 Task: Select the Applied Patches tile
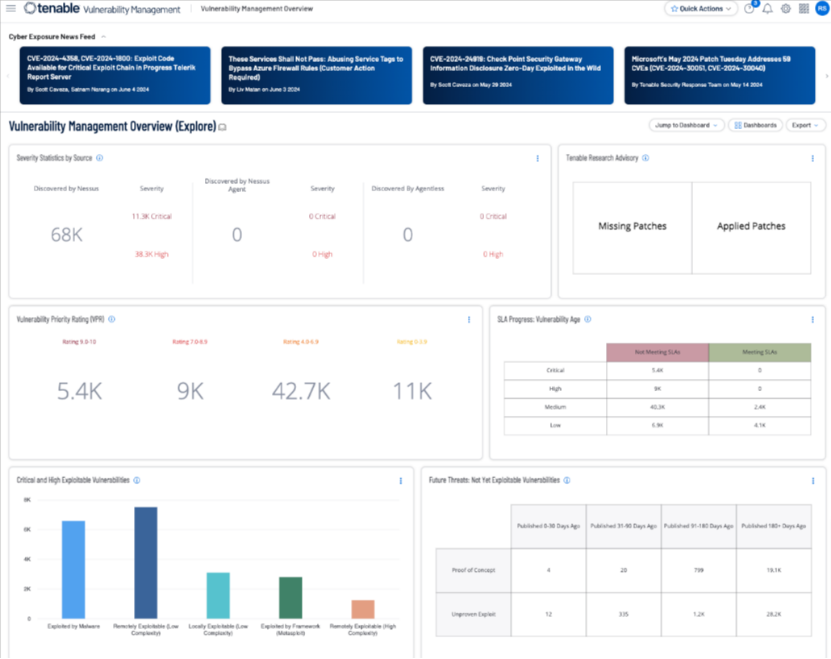click(752, 228)
